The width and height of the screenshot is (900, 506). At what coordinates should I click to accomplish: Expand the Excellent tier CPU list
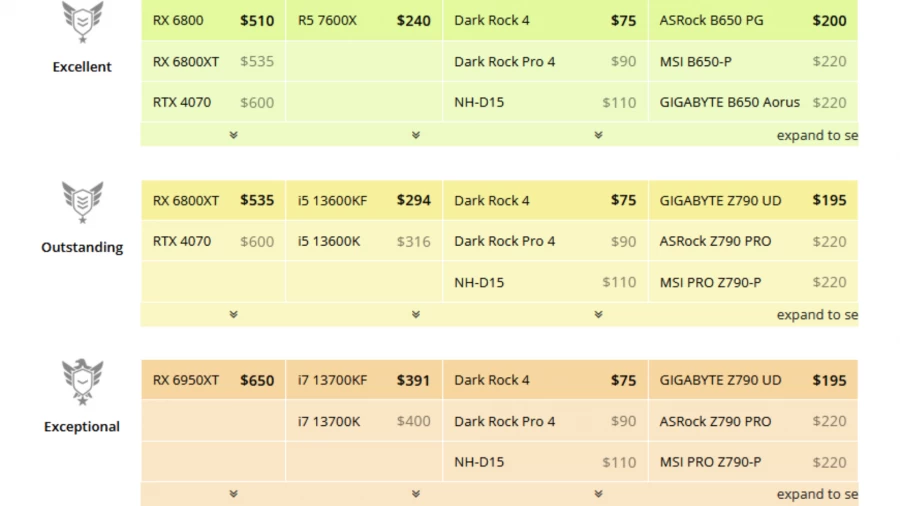click(x=416, y=135)
